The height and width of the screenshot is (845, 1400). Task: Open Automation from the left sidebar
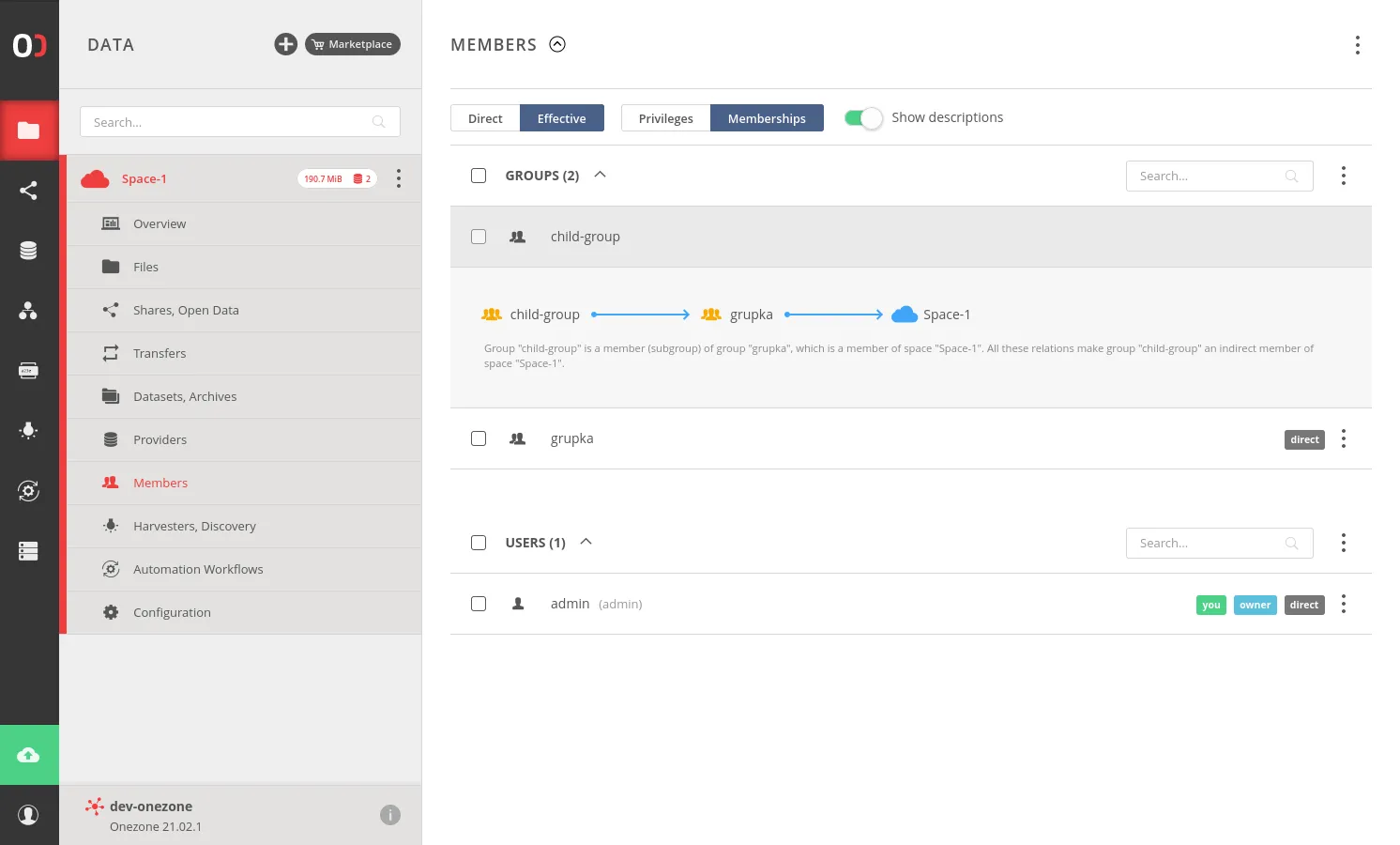pyautogui.click(x=28, y=491)
